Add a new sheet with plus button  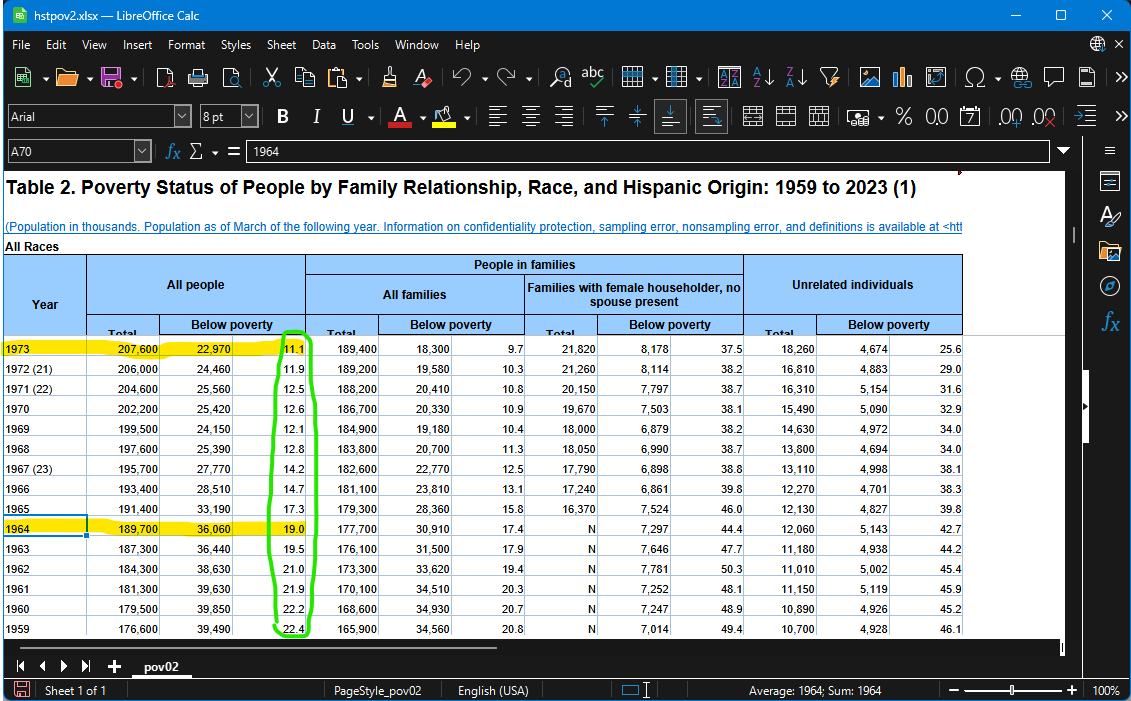tap(114, 667)
